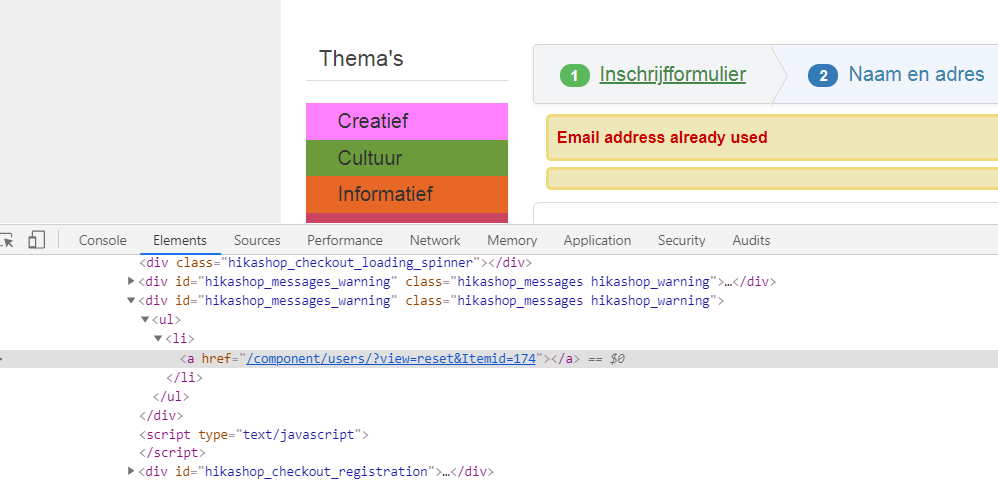Collapse the li element node

point(158,338)
